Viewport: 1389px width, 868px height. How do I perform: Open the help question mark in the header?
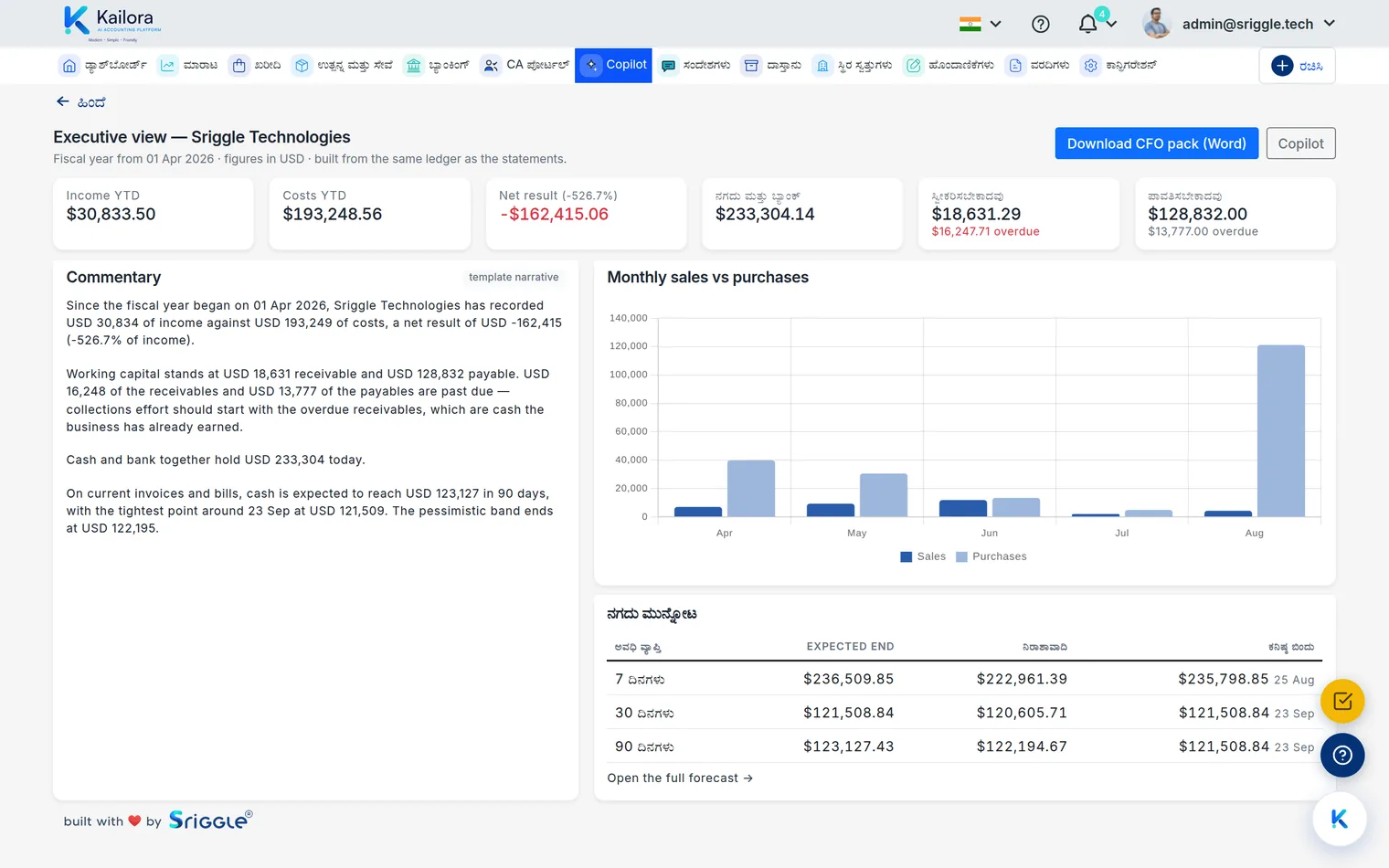click(1041, 24)
